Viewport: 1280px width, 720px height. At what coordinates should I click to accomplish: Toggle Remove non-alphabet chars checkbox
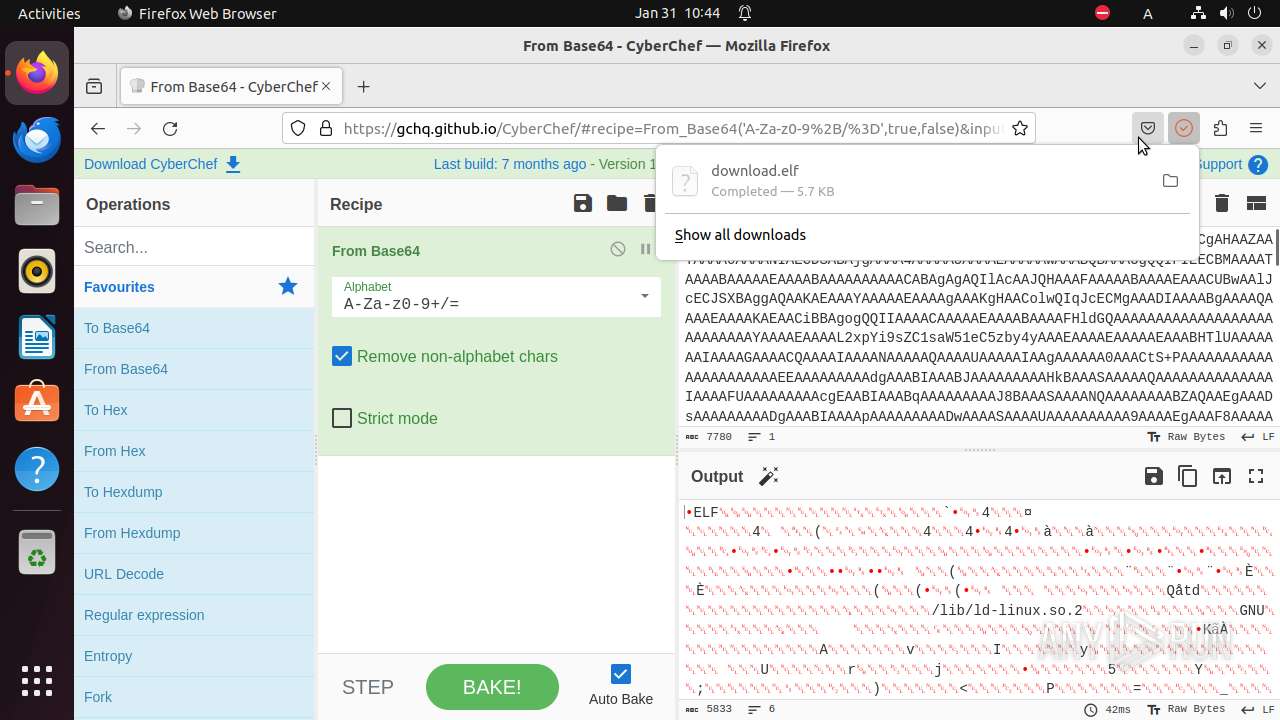click(342, 356)
